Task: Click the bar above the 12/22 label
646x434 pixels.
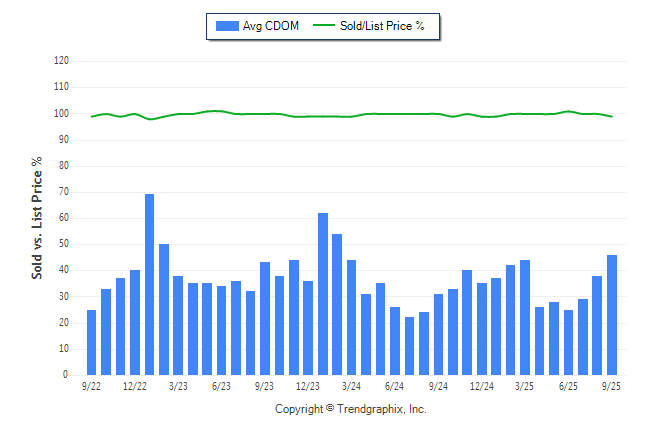Action: pos(135,322)
